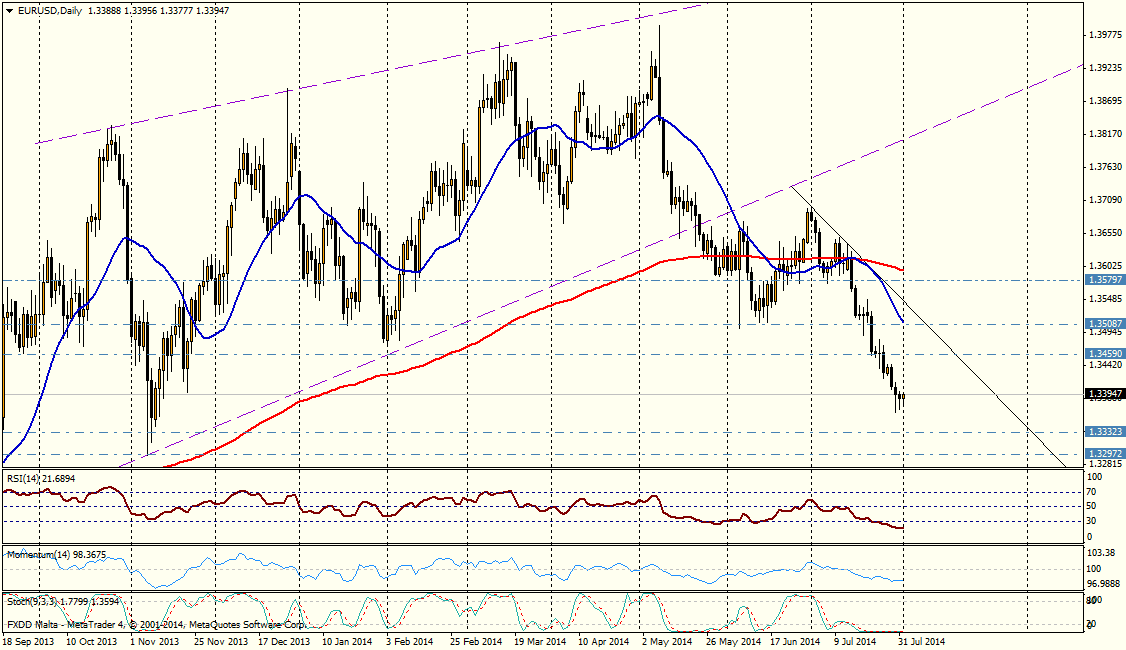Click the 31 Jul 2014 date label

(x=921, y=640)
